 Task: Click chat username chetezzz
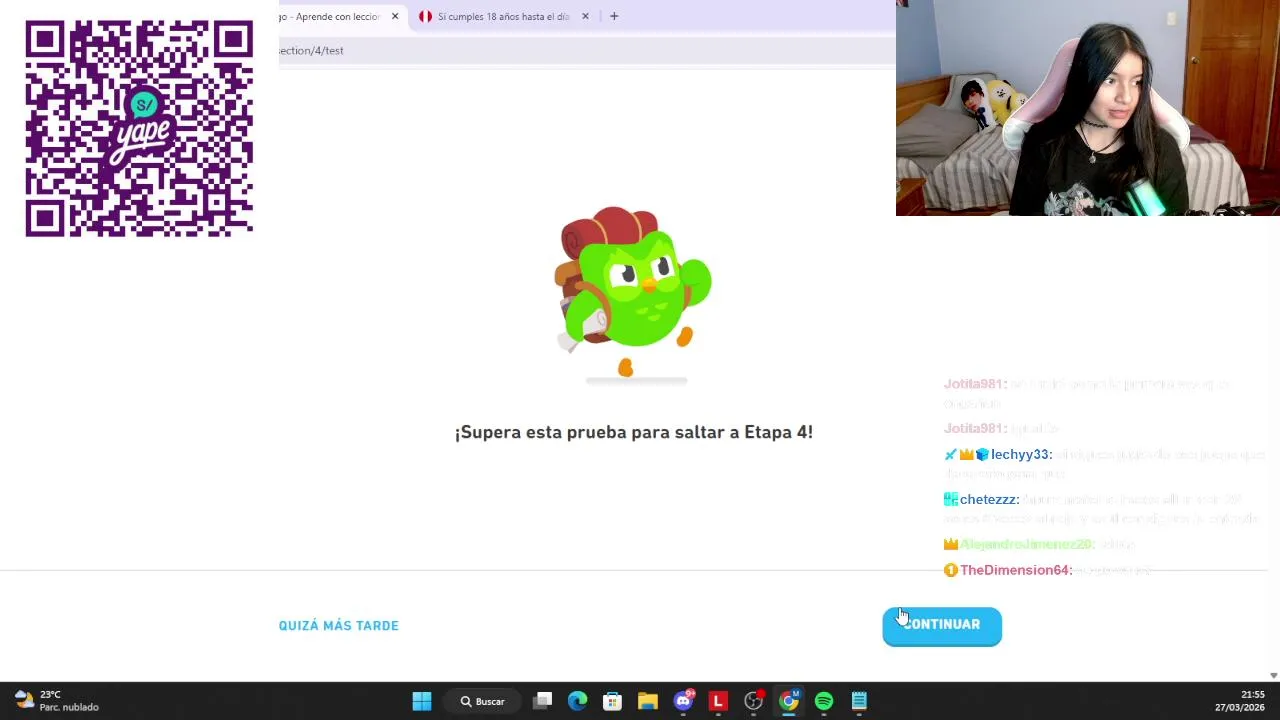(x=989, y=499)
